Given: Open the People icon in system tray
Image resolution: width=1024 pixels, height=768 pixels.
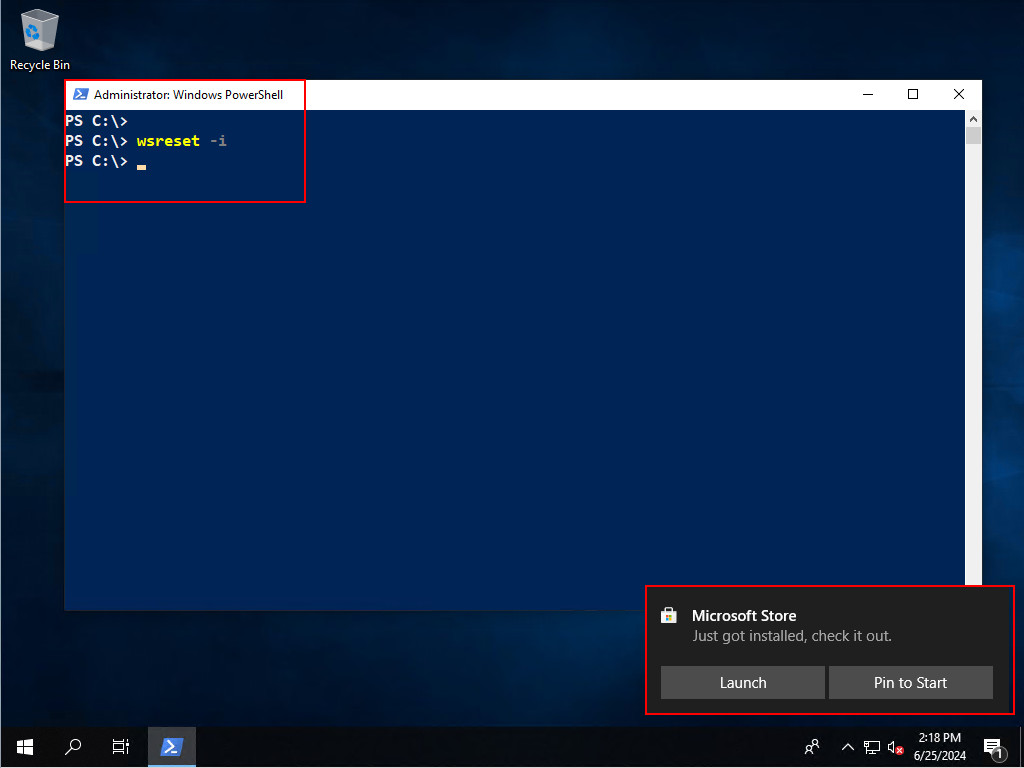Looking at the screenshot, I should coord(812,747).
